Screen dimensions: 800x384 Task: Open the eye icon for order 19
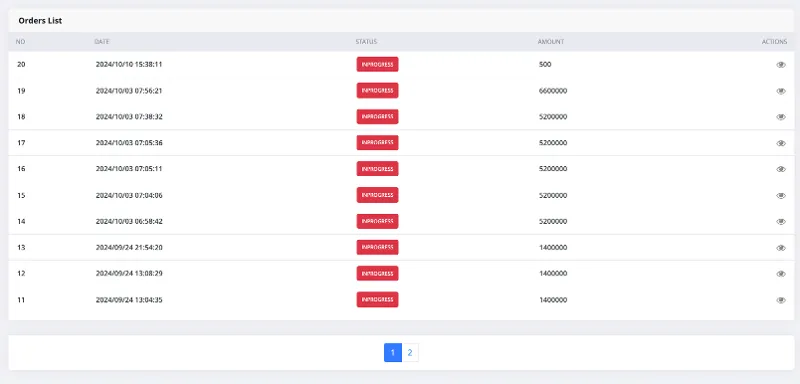pos(781,91)
